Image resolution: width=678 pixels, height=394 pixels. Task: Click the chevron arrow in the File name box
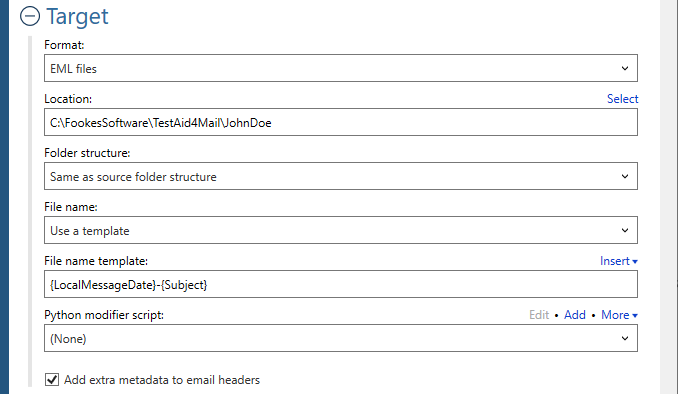[x=625, y=231]
